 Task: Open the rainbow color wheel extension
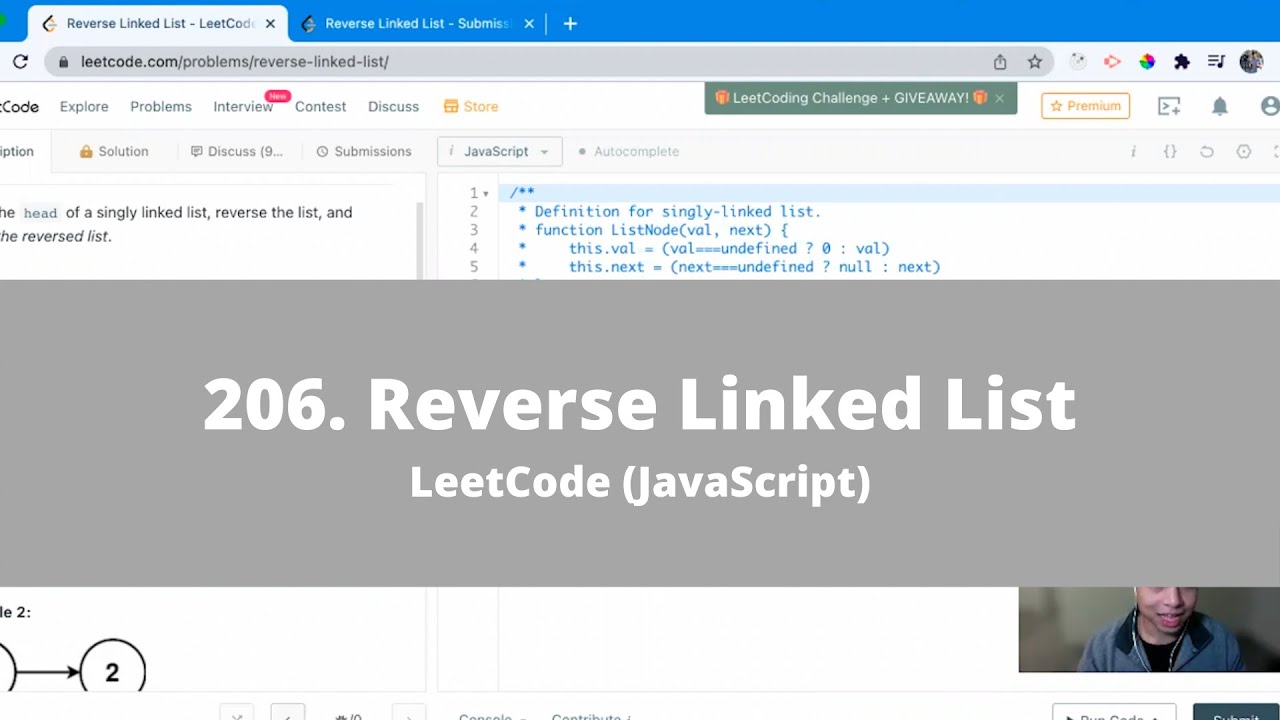point(1147,62)
